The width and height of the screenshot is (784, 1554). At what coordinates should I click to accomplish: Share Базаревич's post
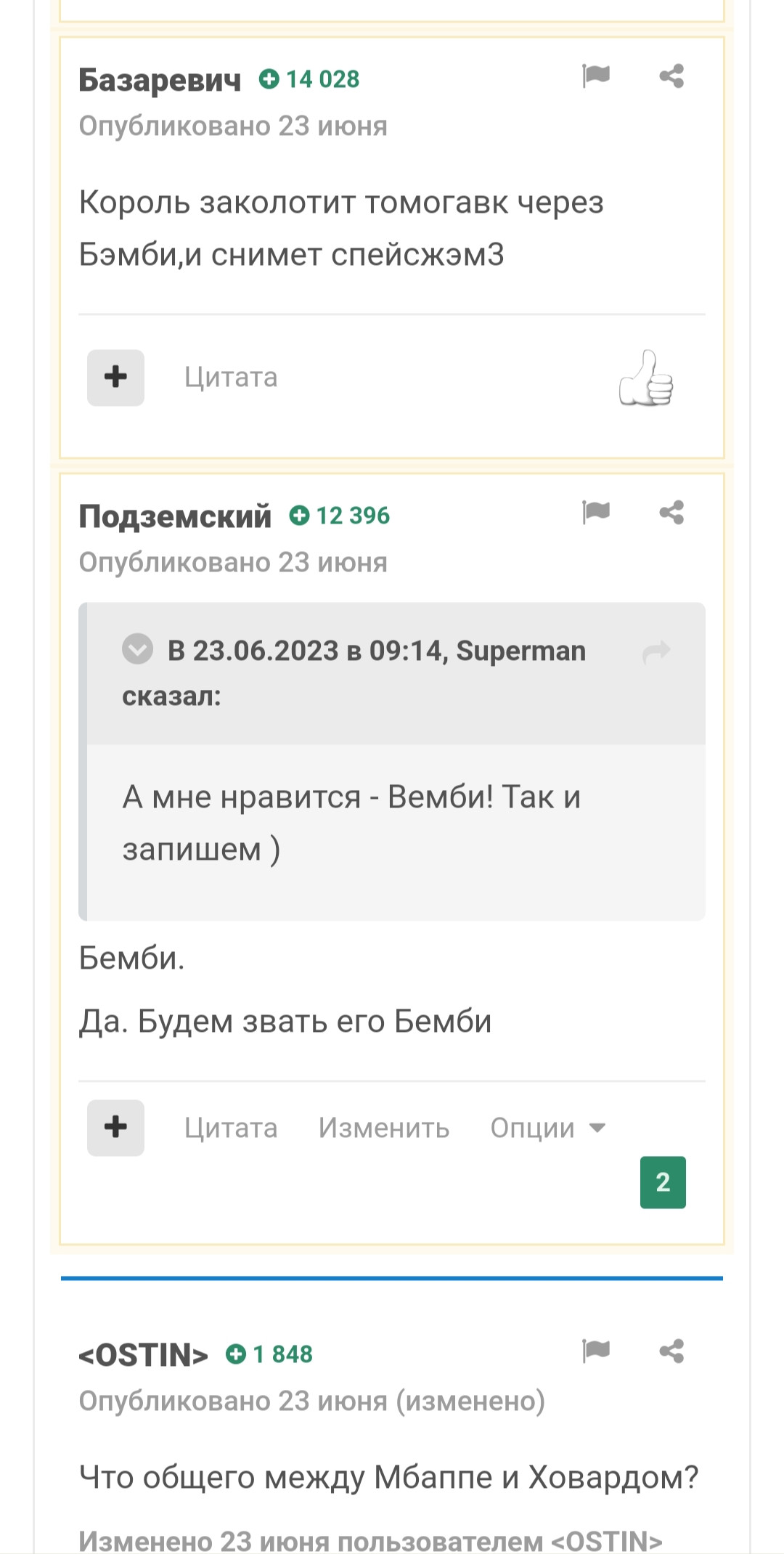[x=671, y=76]
